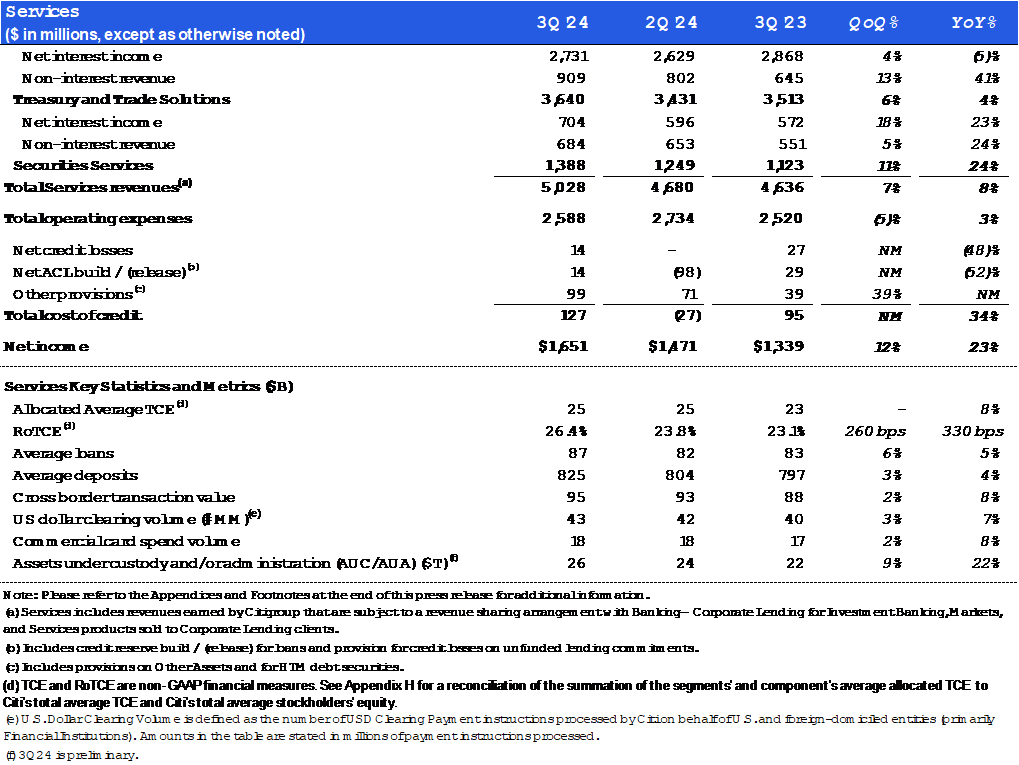Select the "Net ACL build / (release)" label
Screen dimensions: 1019x765
(x=106, y=271)
